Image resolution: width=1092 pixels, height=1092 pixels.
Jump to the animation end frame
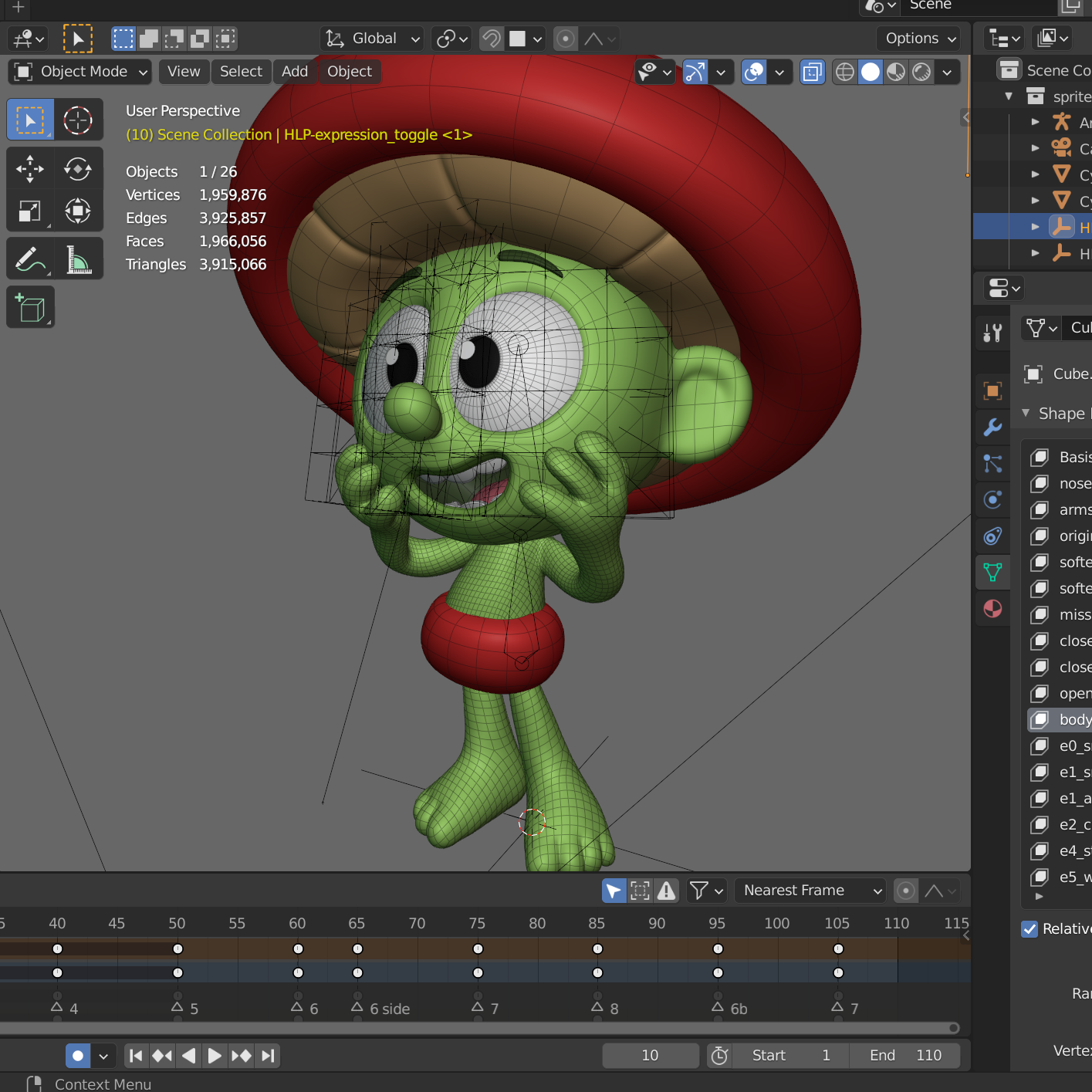pos(268,1055)
